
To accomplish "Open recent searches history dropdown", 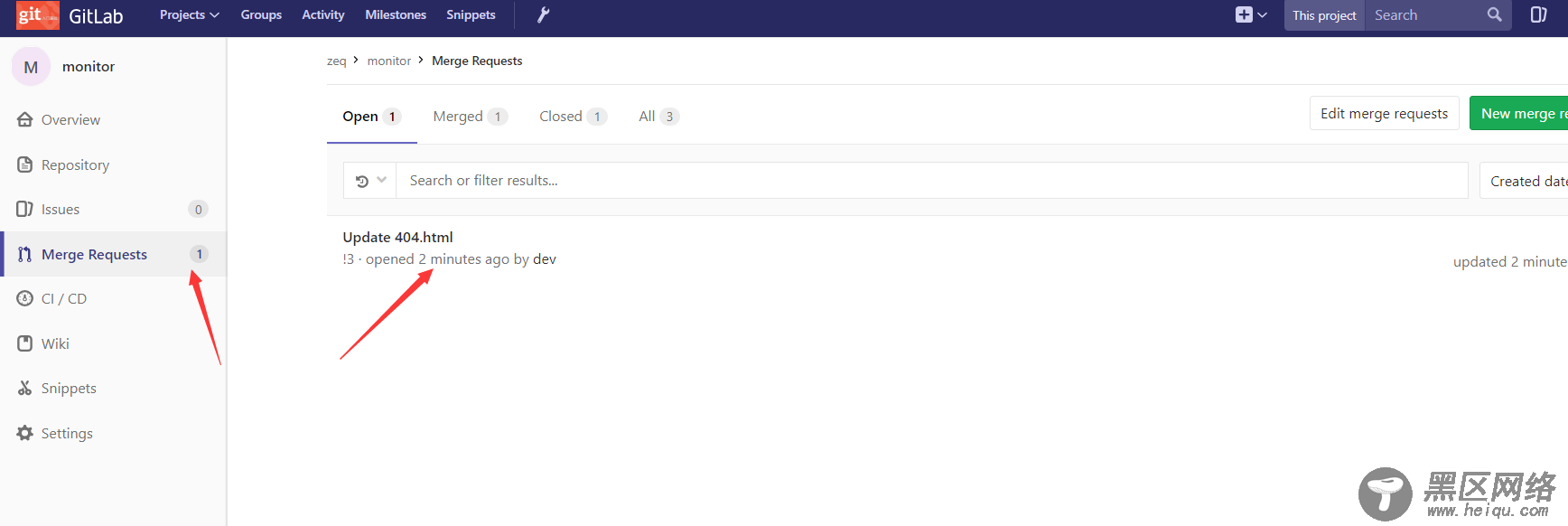I will tap(370, 181).
